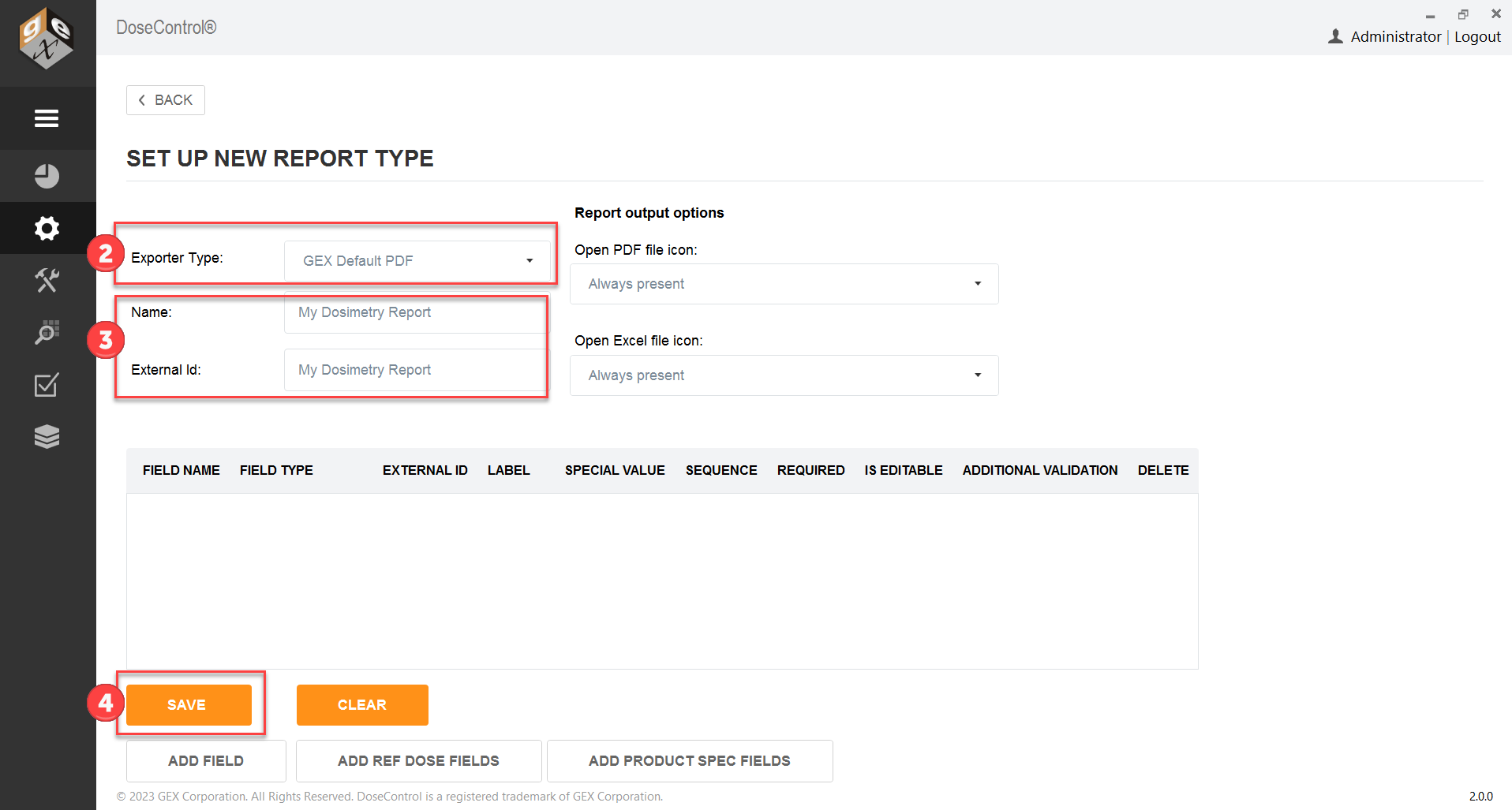Click the magnifier search data icon
This screenshot has height=810, width=1512.
[x=47, y=332]
